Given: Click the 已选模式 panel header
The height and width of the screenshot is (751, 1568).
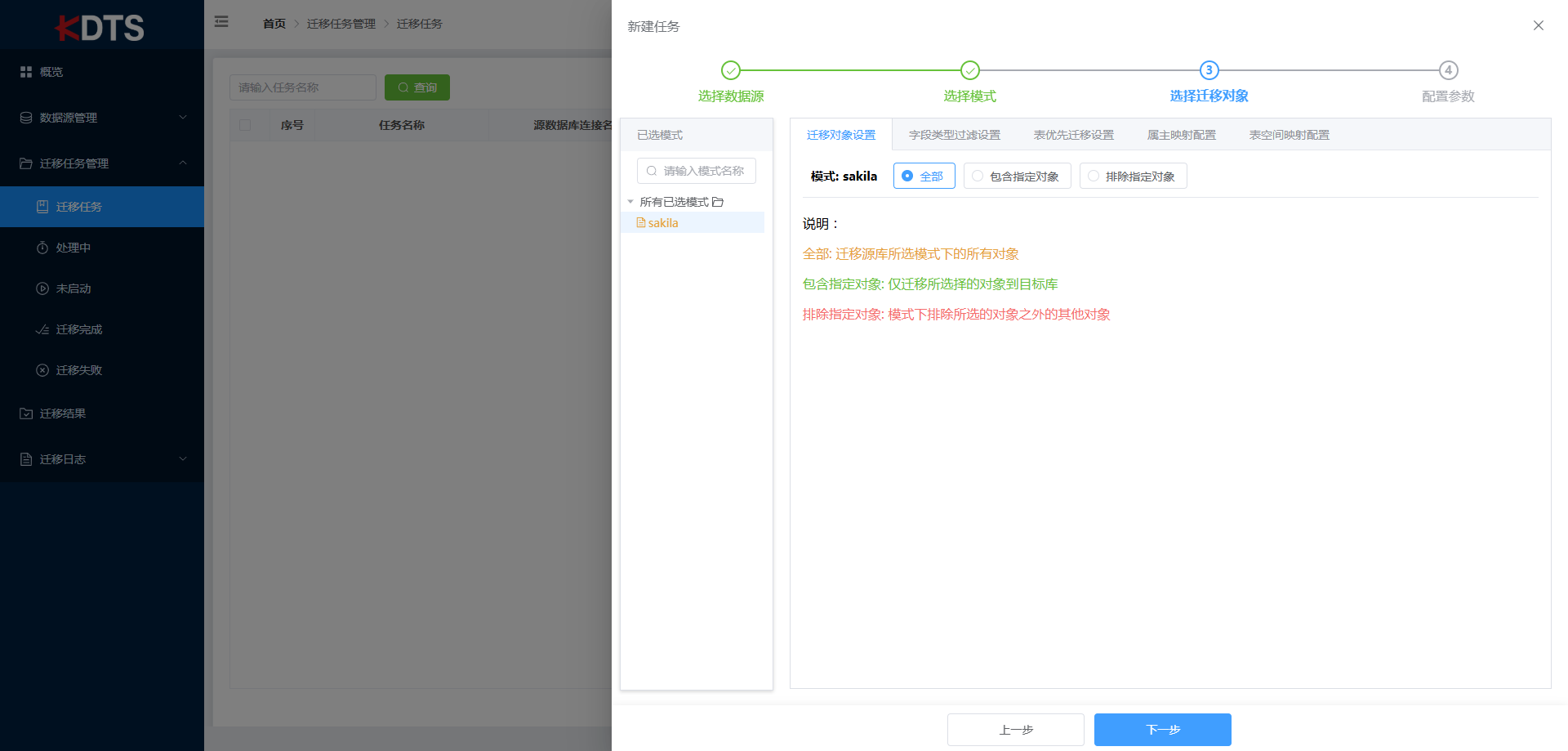Looking at the screenshot, I should point(697,135).
